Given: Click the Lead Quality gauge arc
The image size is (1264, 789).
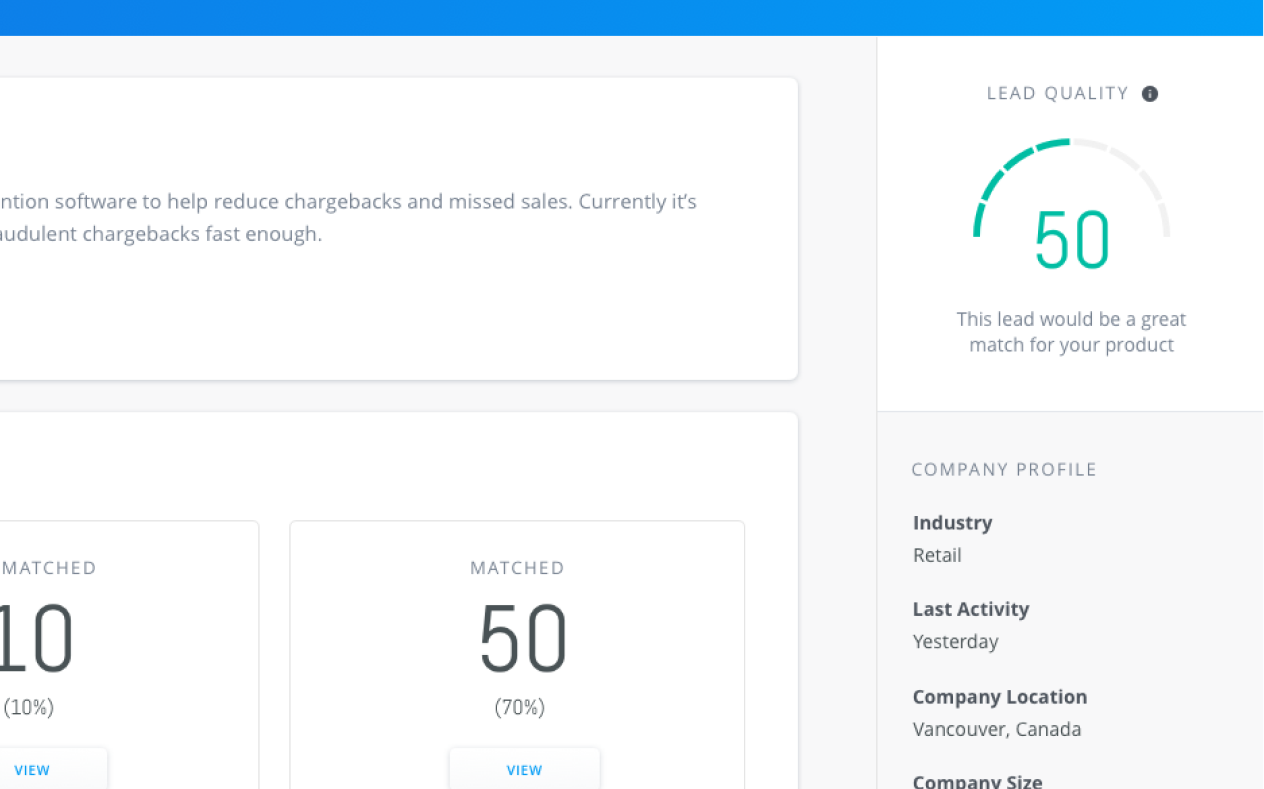Looking at the screenshot, I should click(x=1071, y=187).
